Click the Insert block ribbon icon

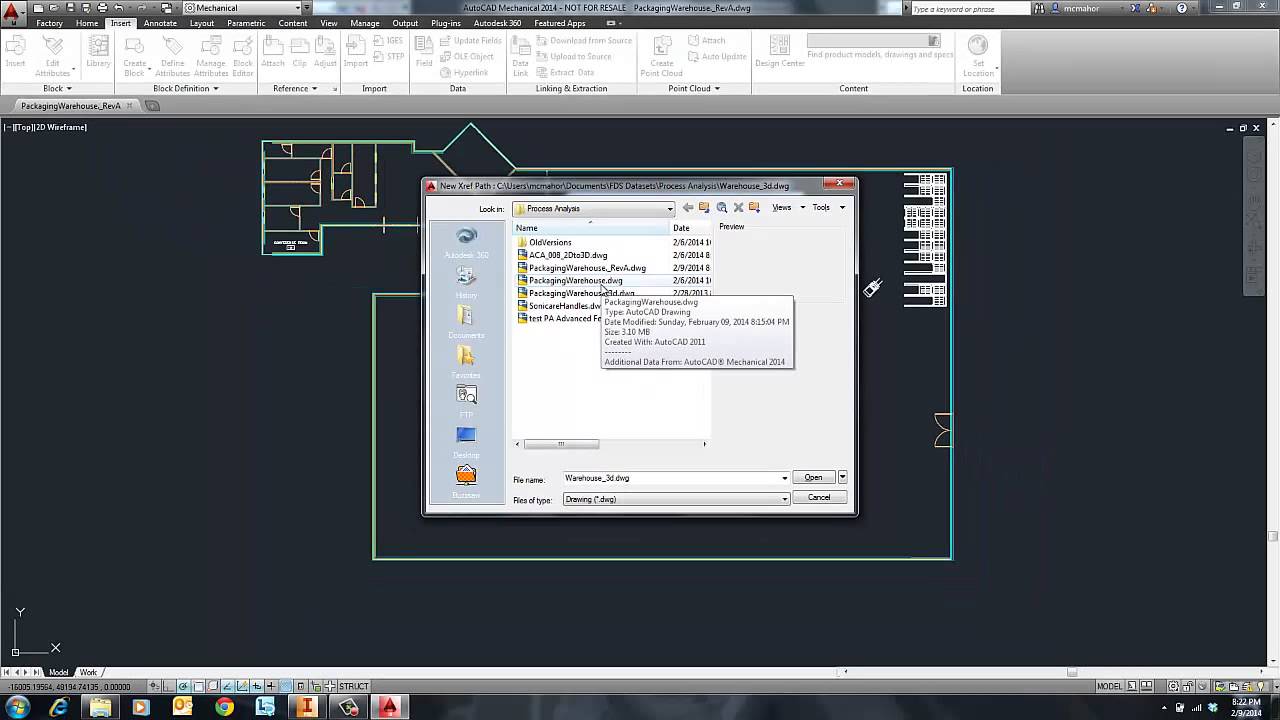coord(16,53)
